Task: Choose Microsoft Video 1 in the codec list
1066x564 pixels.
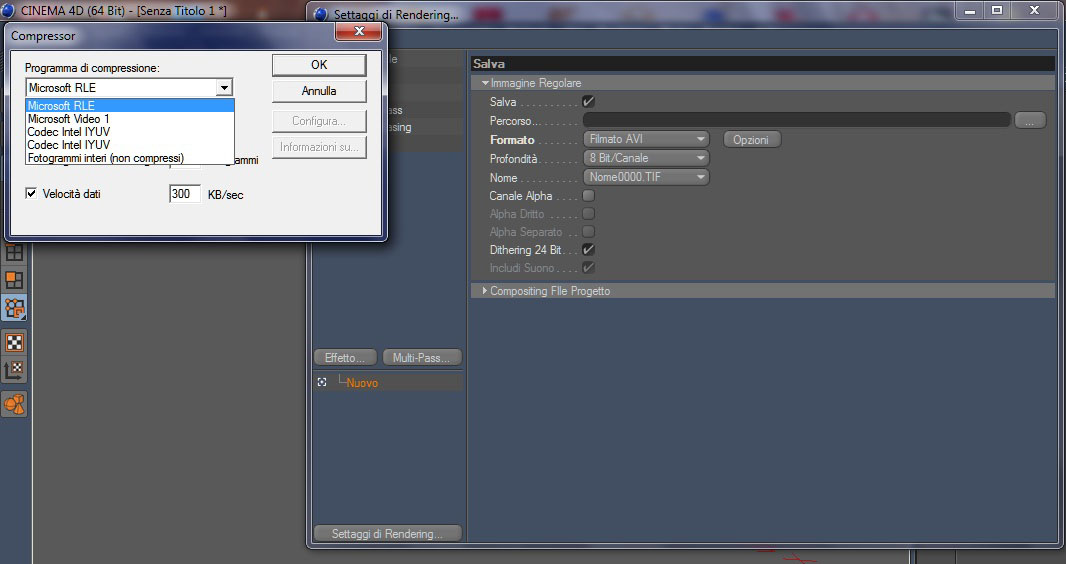Action: tap(130, 118)
